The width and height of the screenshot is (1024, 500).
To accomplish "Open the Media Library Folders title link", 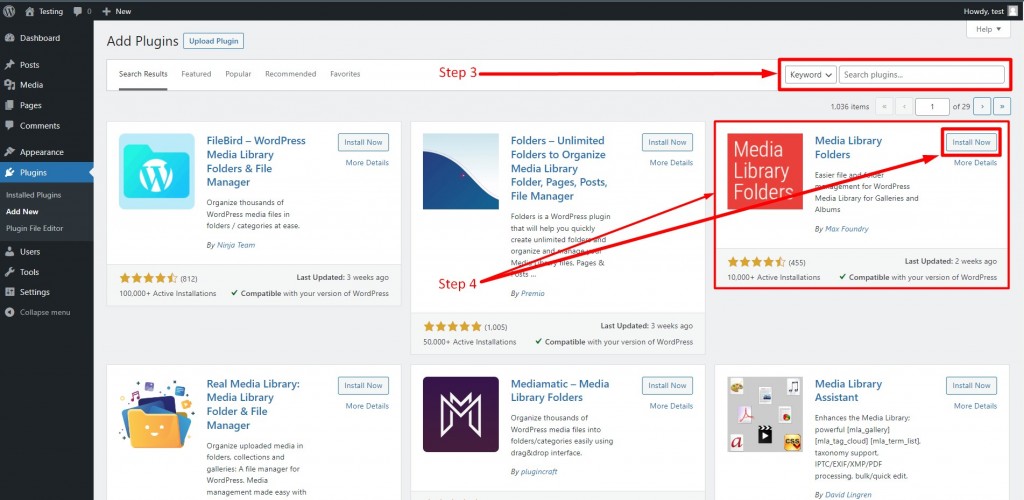I will point(848,148).
